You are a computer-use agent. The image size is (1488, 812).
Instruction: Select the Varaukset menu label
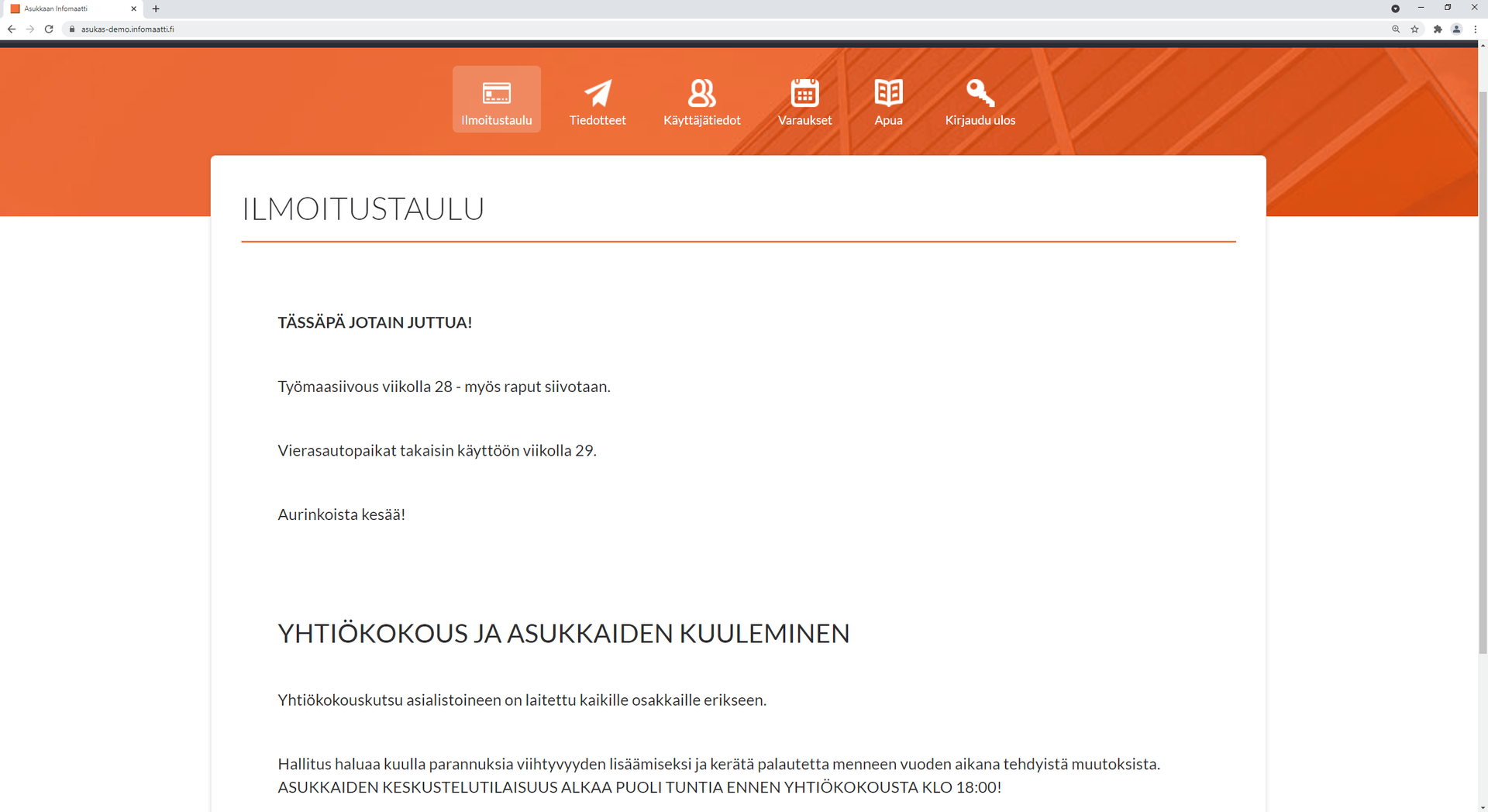click(804, 120)
